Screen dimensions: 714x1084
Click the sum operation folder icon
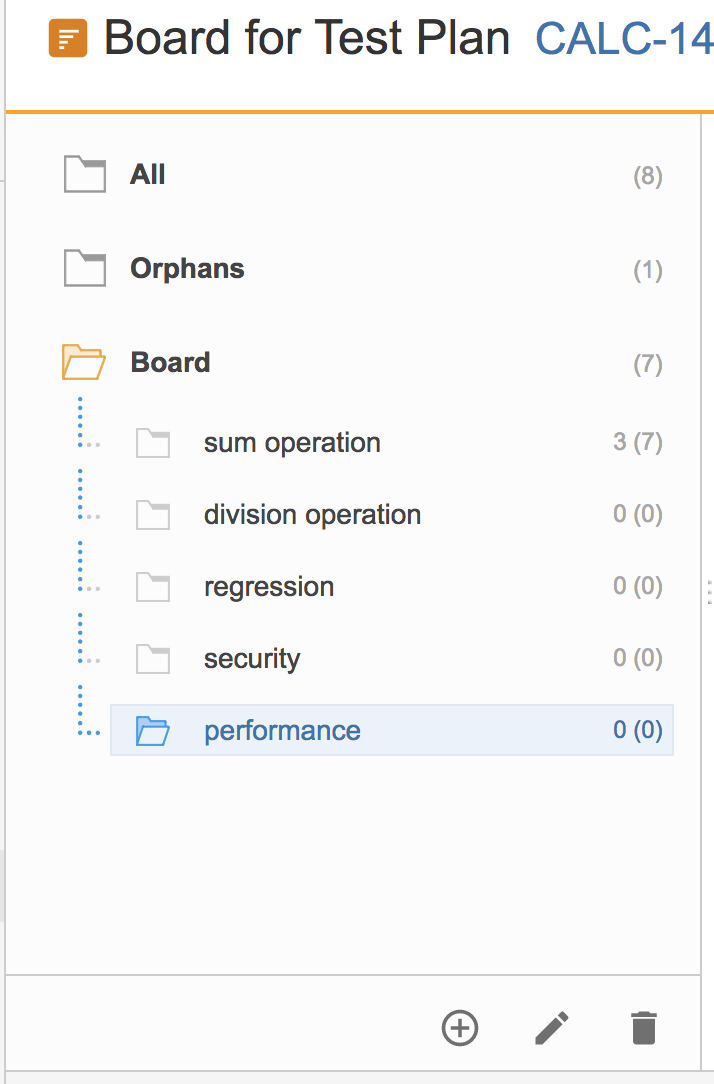tap(153, 443)
